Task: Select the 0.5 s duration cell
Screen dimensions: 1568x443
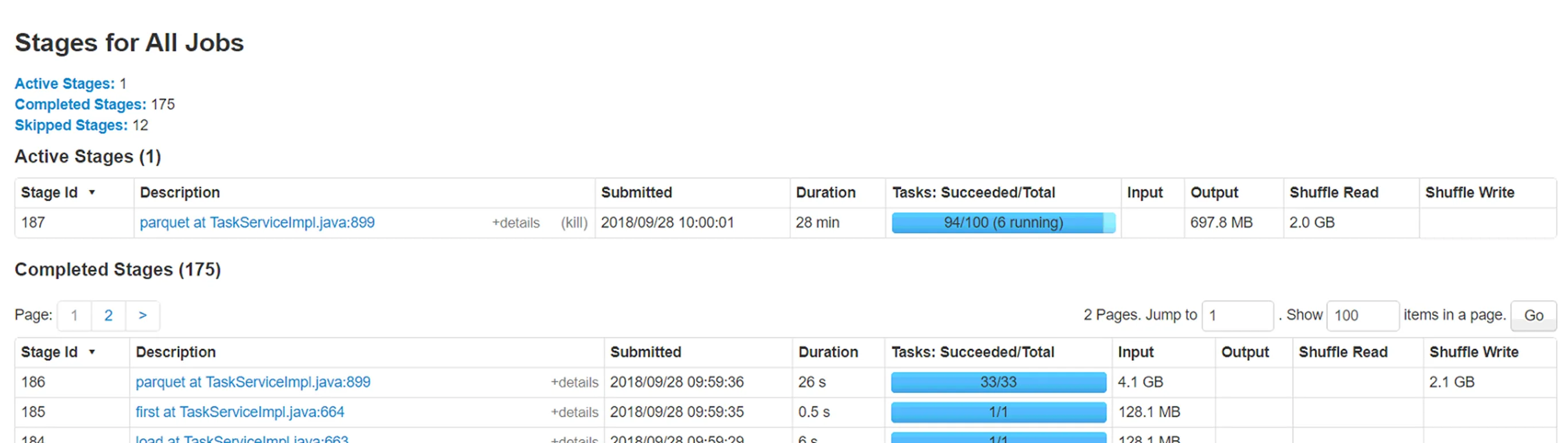Action: coord(814,412)
